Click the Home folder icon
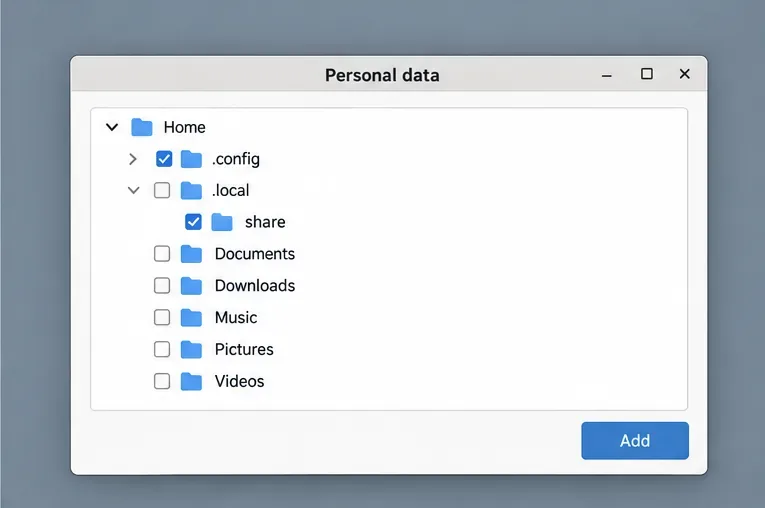Image resolution: width=765 pixels, height=508 pixels. 142,127
